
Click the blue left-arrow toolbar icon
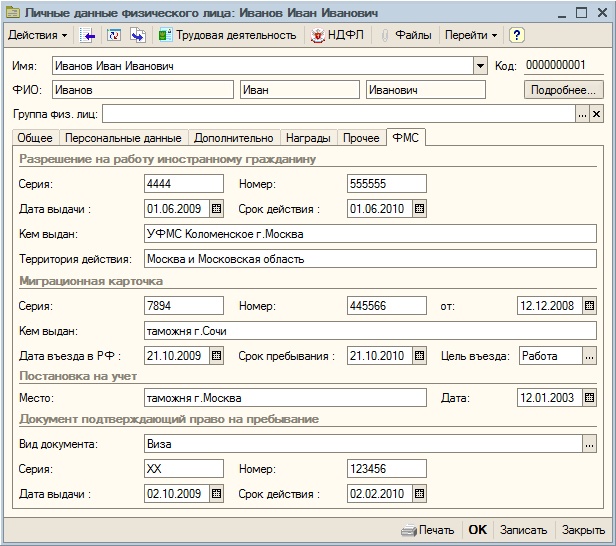[x=87, y=35]
